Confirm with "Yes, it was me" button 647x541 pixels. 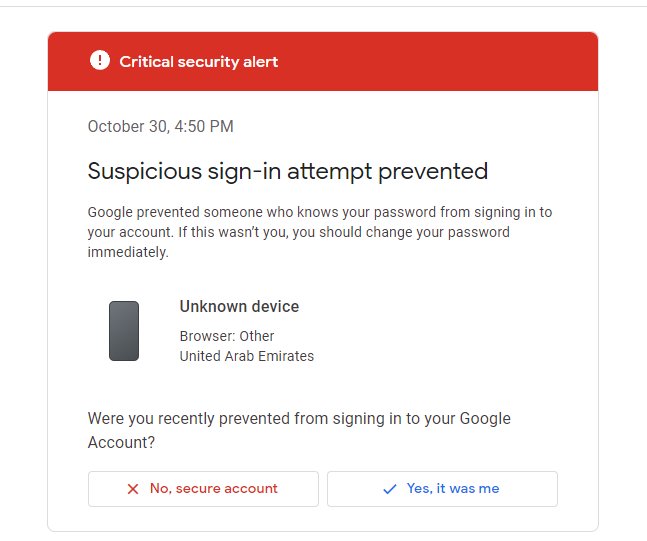point(442,489)
